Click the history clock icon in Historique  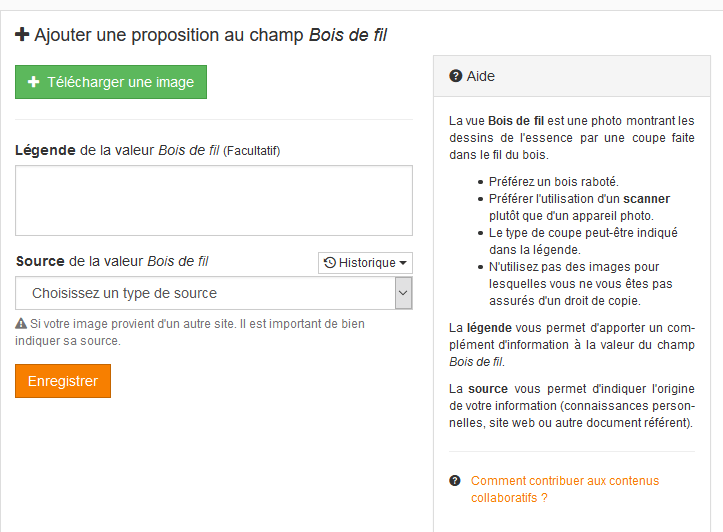(330, 263)
